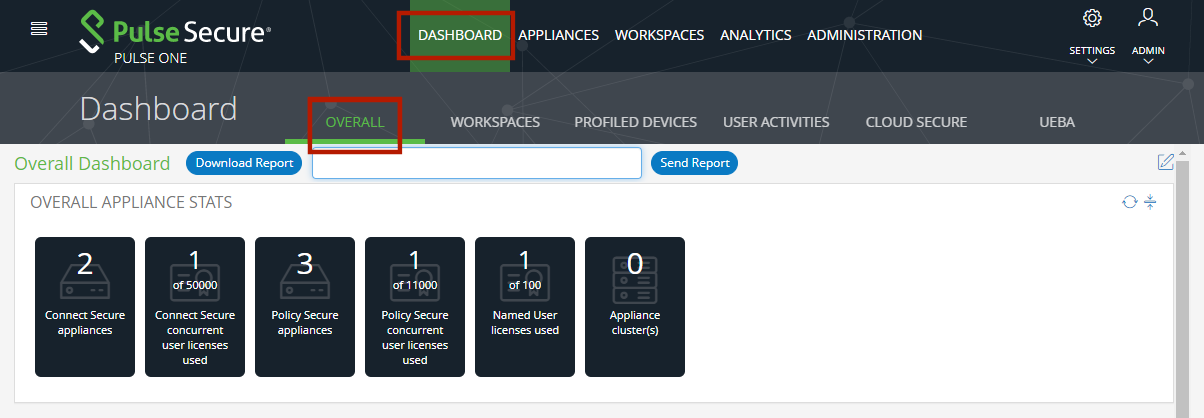Click the Pulse Secure logo

pos(175,35)
